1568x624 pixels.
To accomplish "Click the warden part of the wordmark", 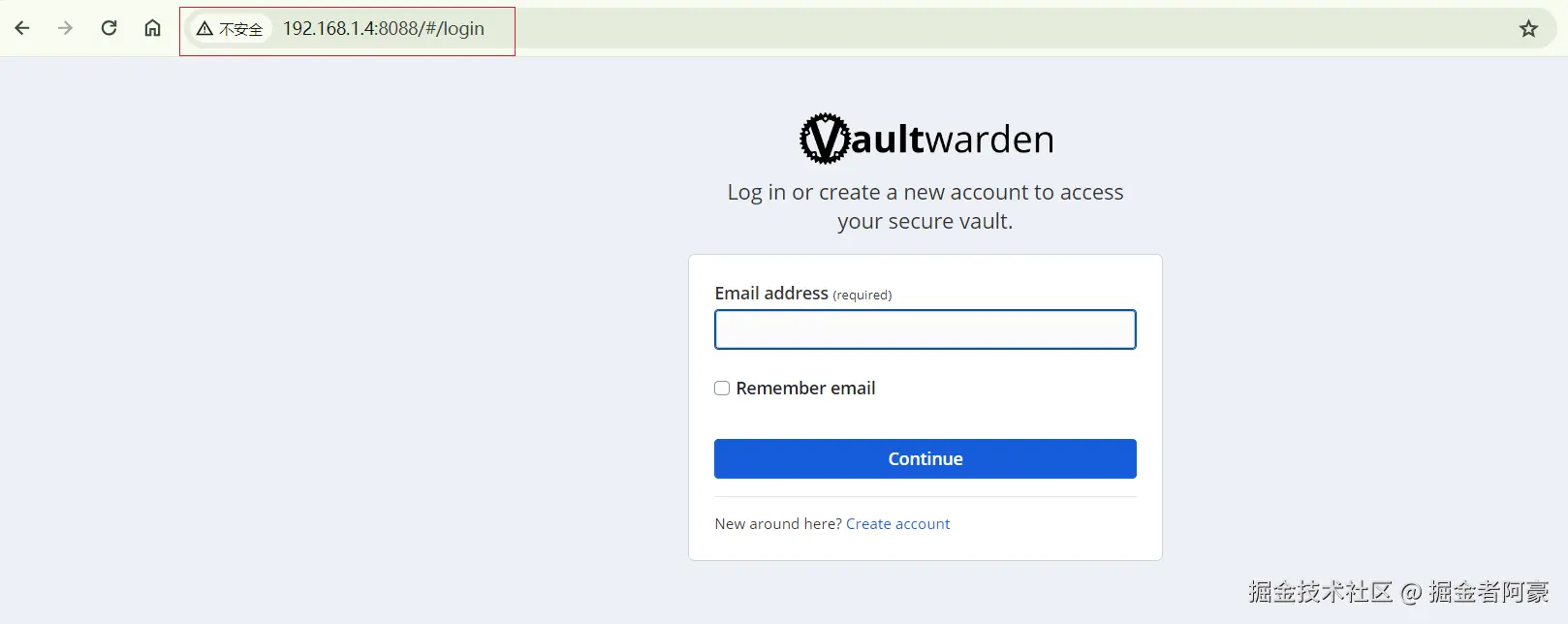I will point(990,140).
